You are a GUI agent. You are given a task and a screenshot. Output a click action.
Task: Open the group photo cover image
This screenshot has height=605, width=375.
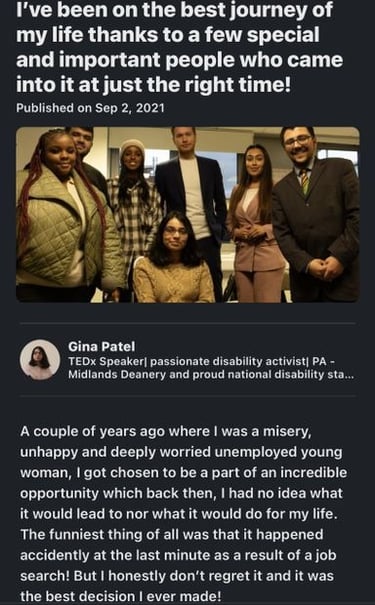pyautogui.click(x=188, y=215)
